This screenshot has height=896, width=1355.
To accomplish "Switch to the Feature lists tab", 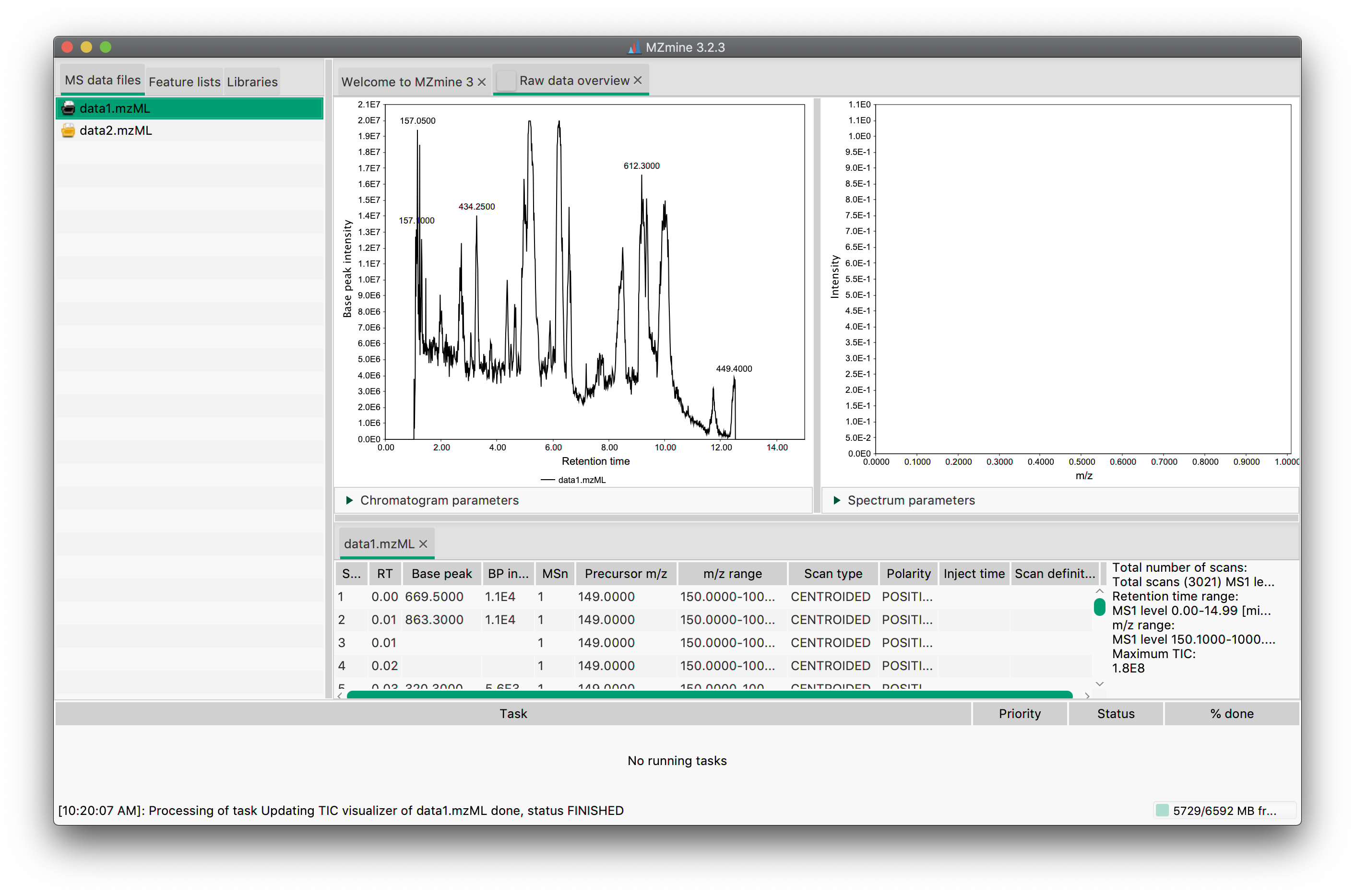I will 184,81.
